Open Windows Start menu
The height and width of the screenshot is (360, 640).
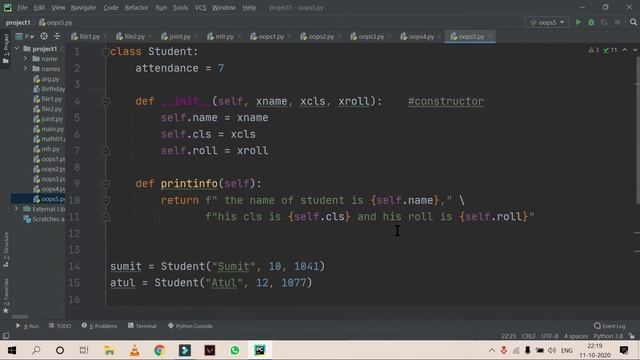pos(12,350)
